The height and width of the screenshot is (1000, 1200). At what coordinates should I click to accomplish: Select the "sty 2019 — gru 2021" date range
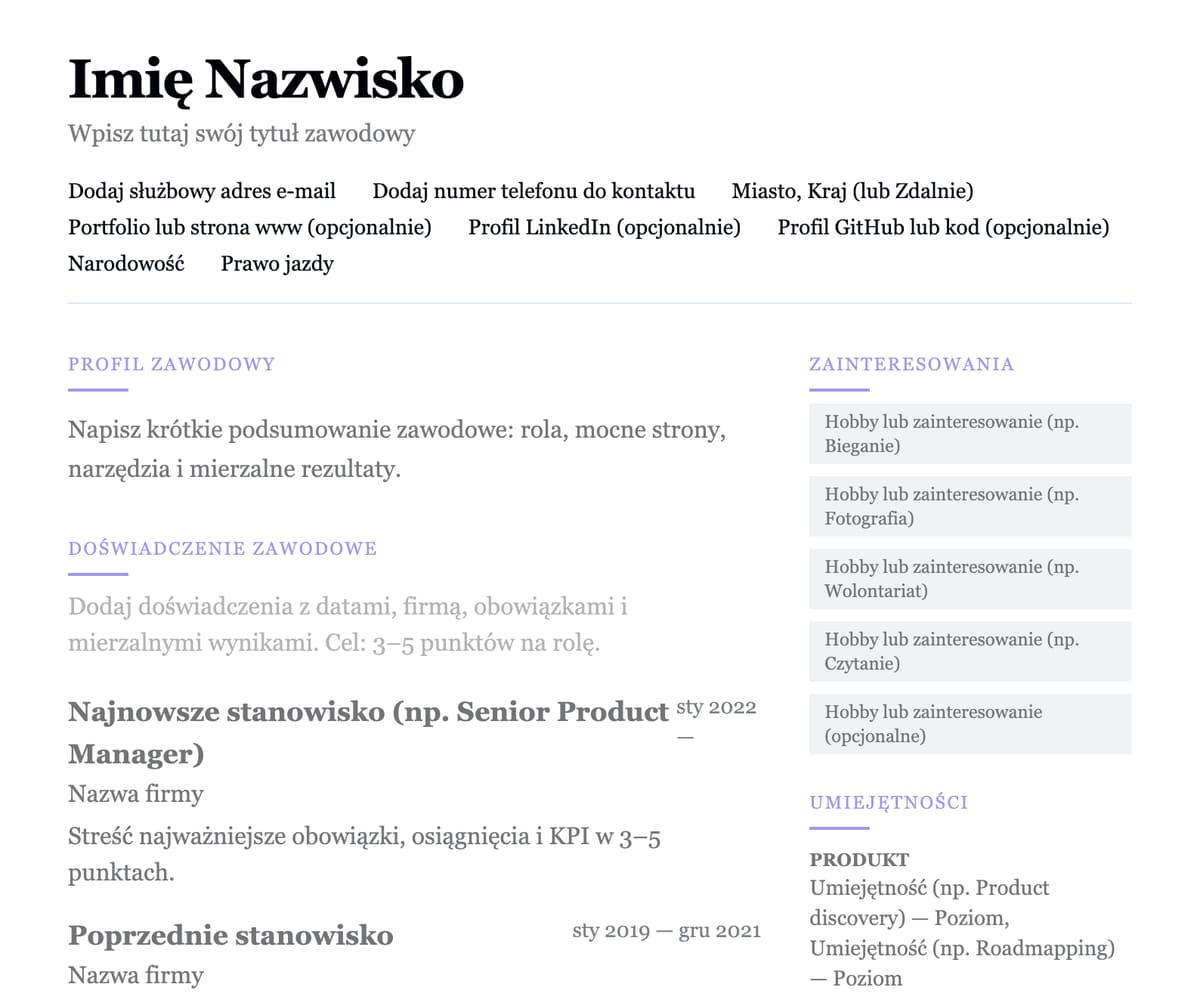[666, 931]
